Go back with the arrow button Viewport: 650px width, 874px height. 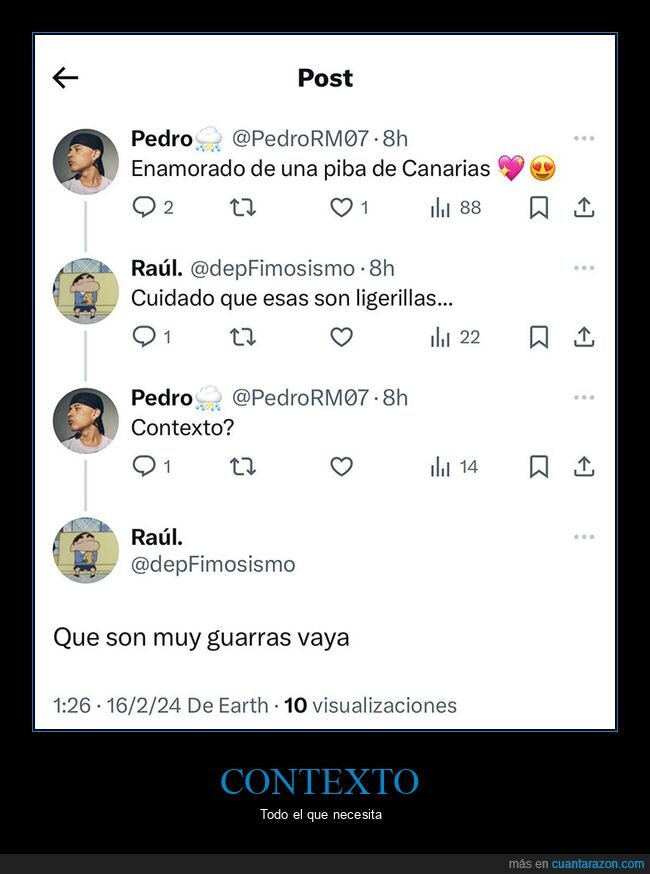pyautogui.click(x=64, y=77)
